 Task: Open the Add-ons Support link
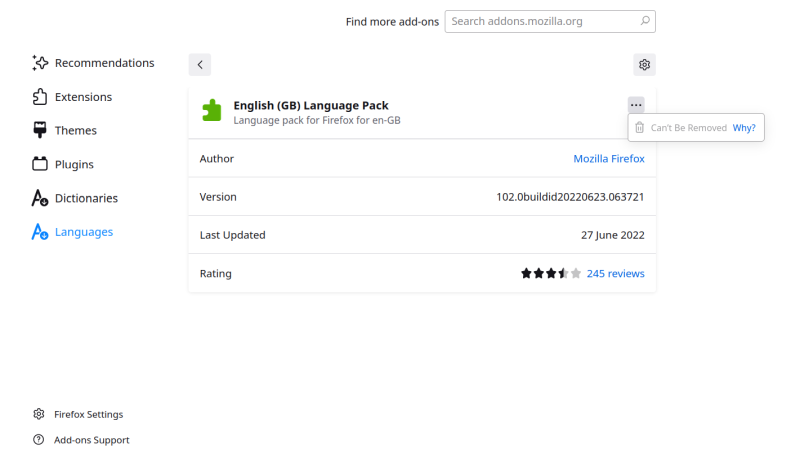pos(92,440)
